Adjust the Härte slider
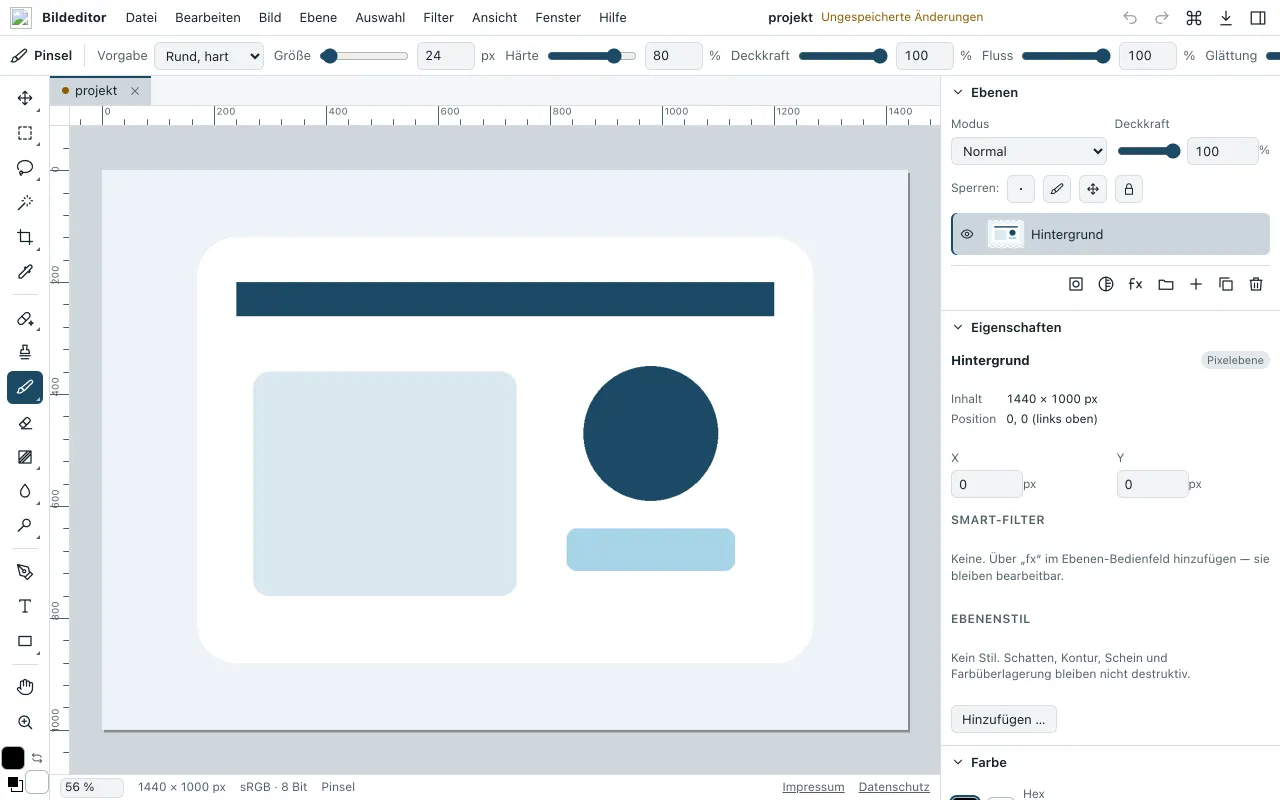This screenshot has height=800, width=1280. 592,56
